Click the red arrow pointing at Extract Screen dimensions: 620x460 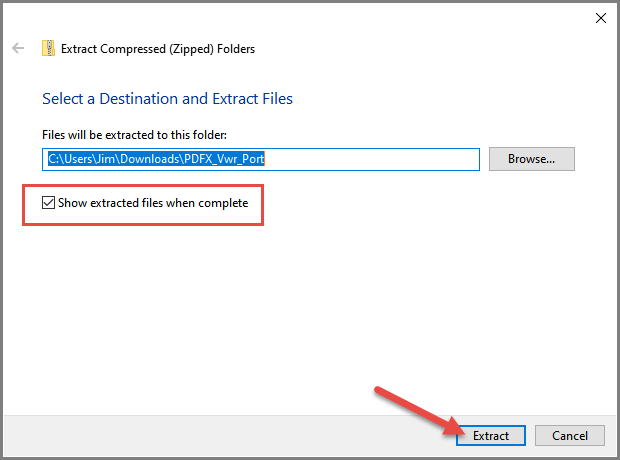click(419, 411)
